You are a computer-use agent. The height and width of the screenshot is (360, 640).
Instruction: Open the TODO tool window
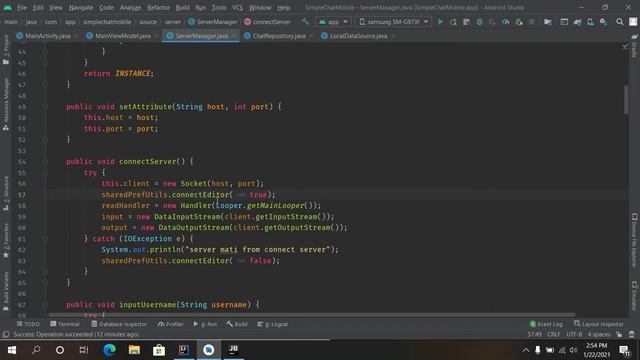pos(28,324)
